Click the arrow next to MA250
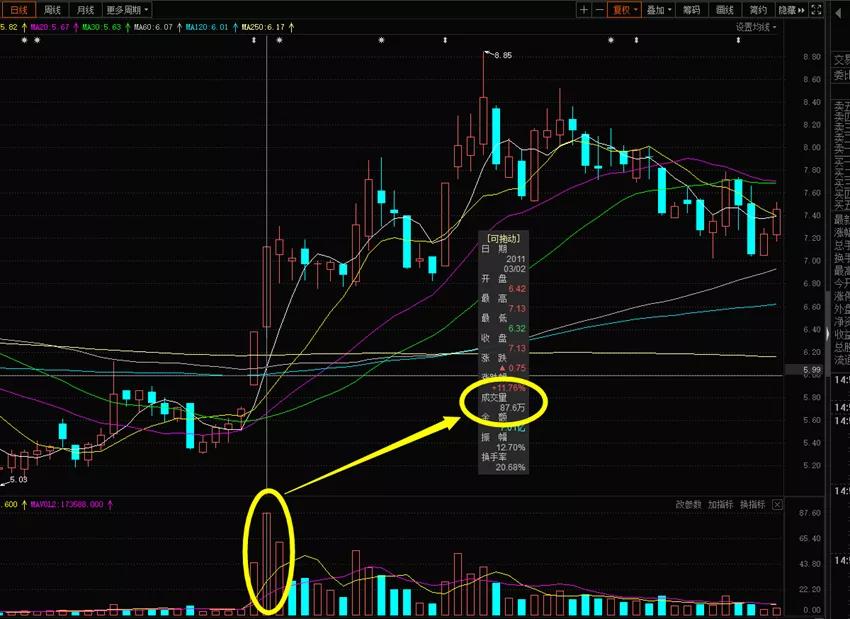Viewport: 850px width, 619px height. (292, 27)
